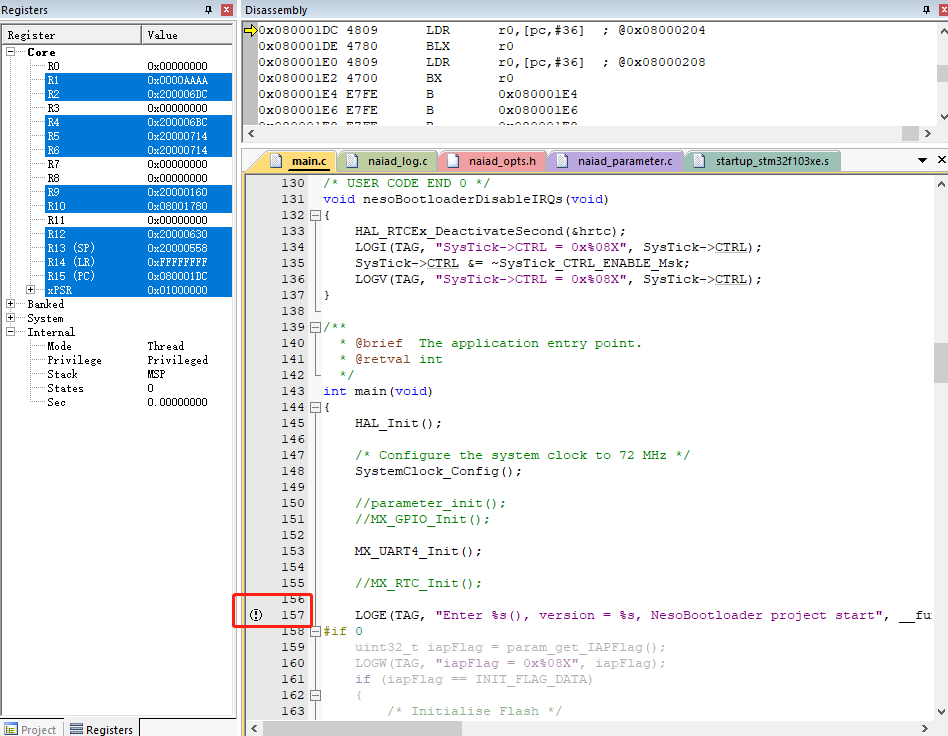This screenshot has height=736, width=948.
Task: Click the Privilege row
Action: coord(138,360)
